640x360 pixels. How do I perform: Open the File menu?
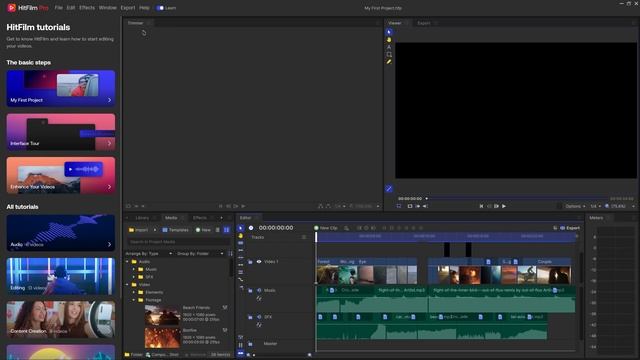59,8
